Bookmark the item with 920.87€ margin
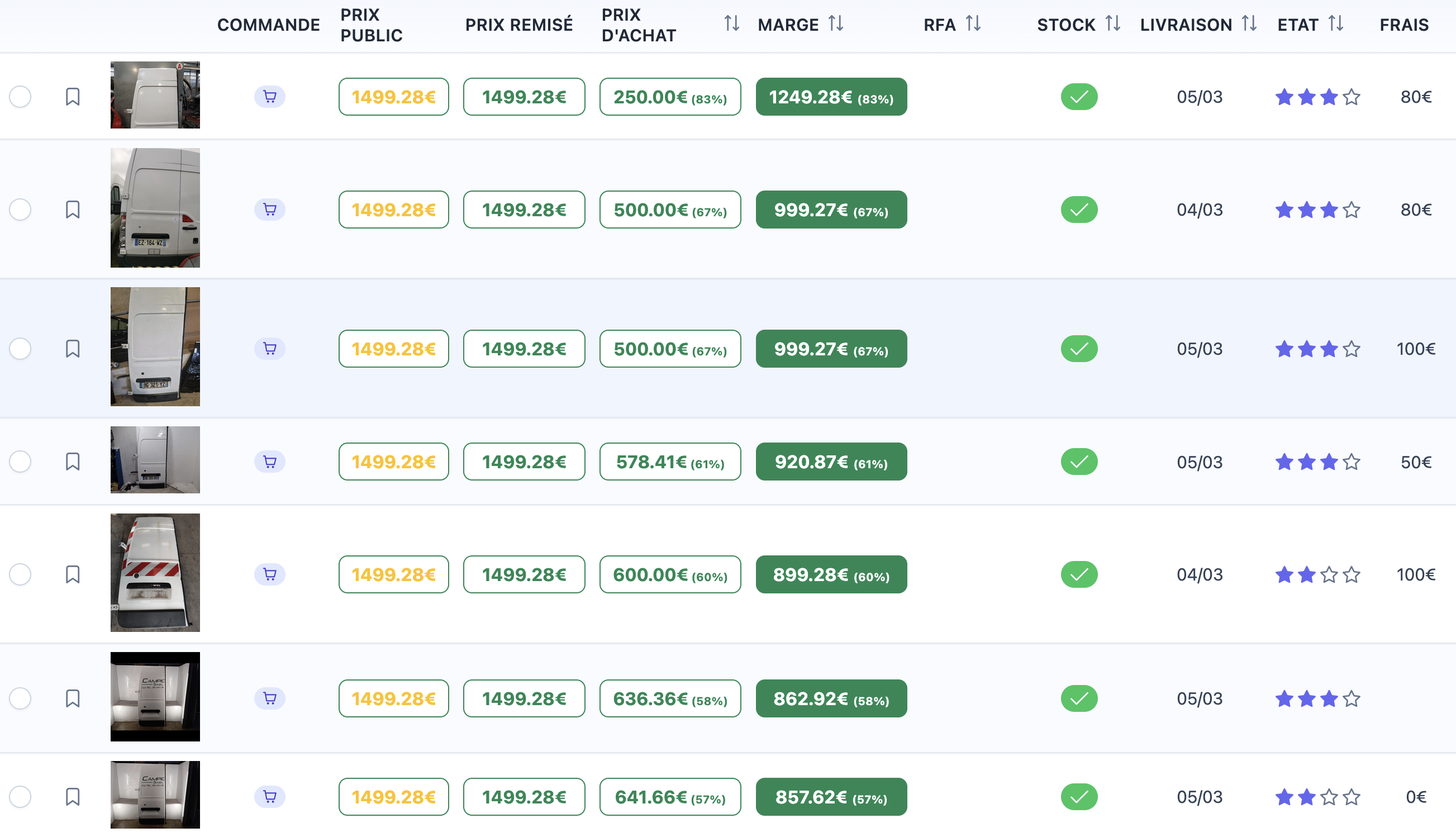1456x837 pixels. 73,462
